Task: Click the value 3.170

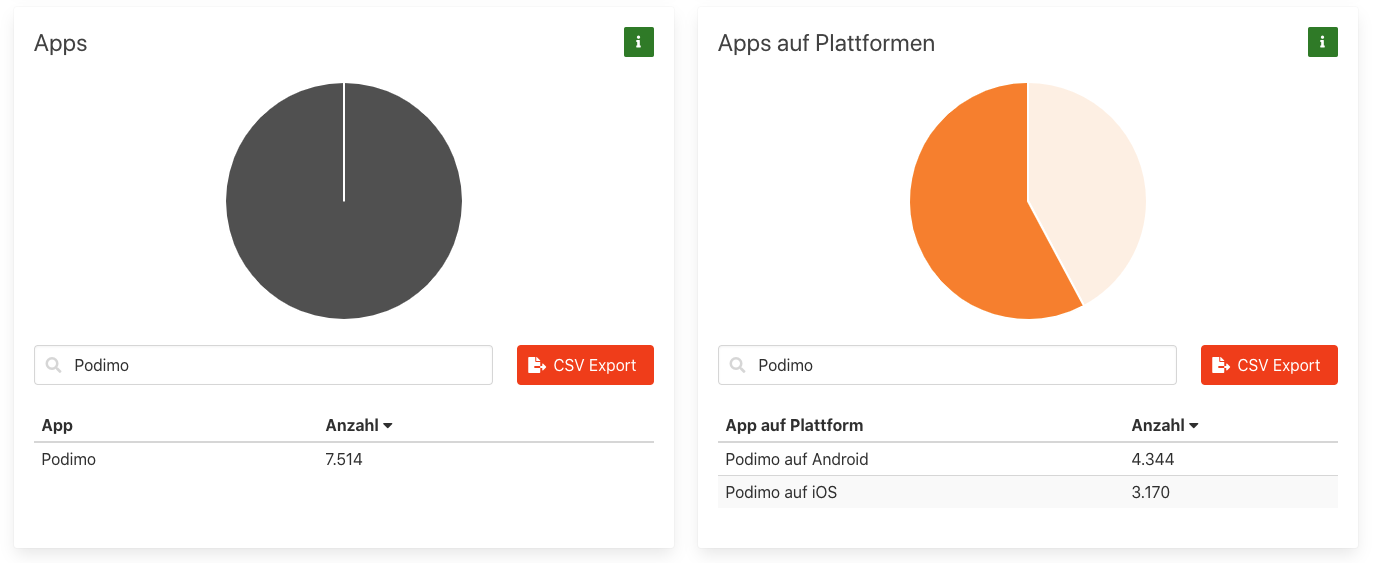Action: click(x=1150, y=492)
